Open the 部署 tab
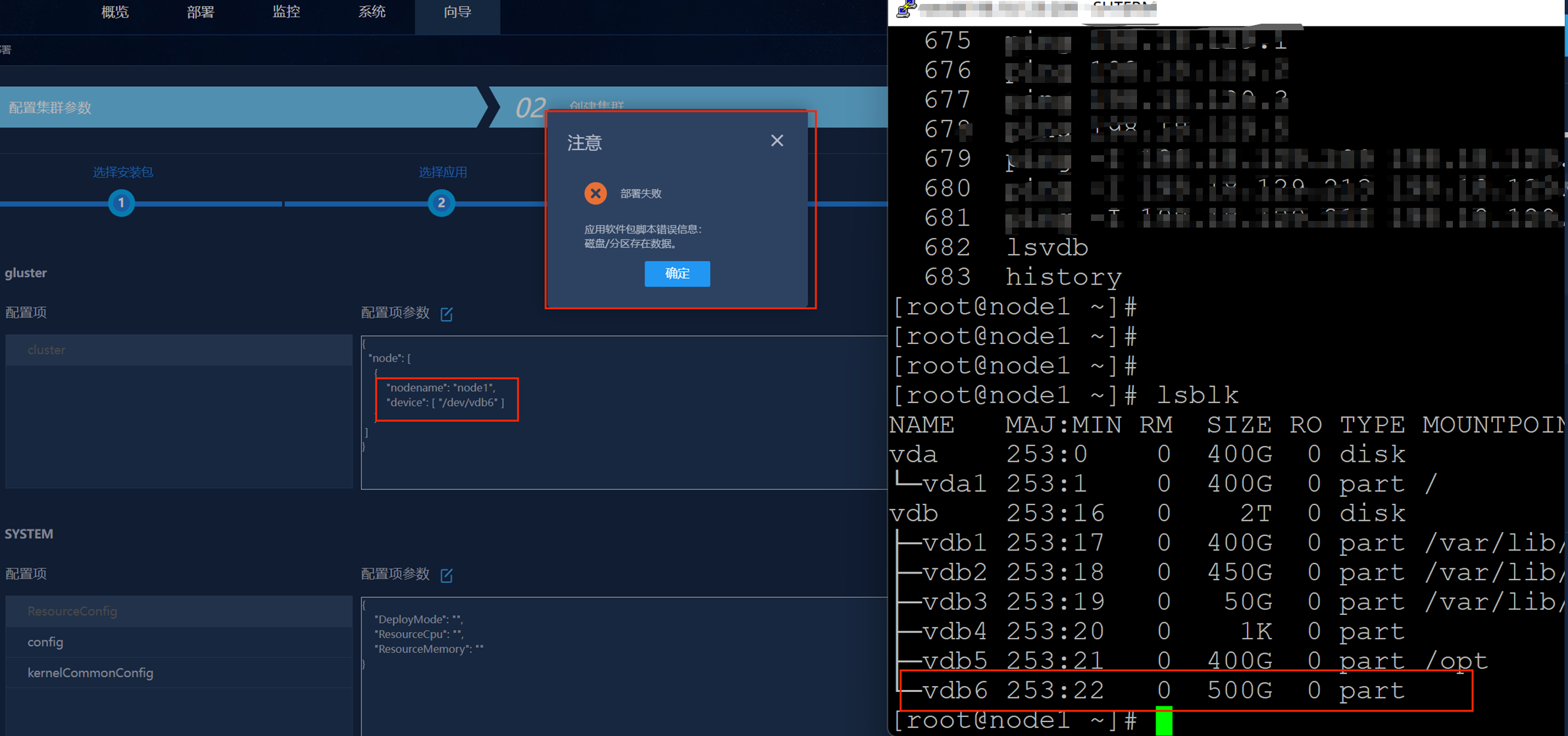This screenshot has width=1568, height=736. (200, 12)
